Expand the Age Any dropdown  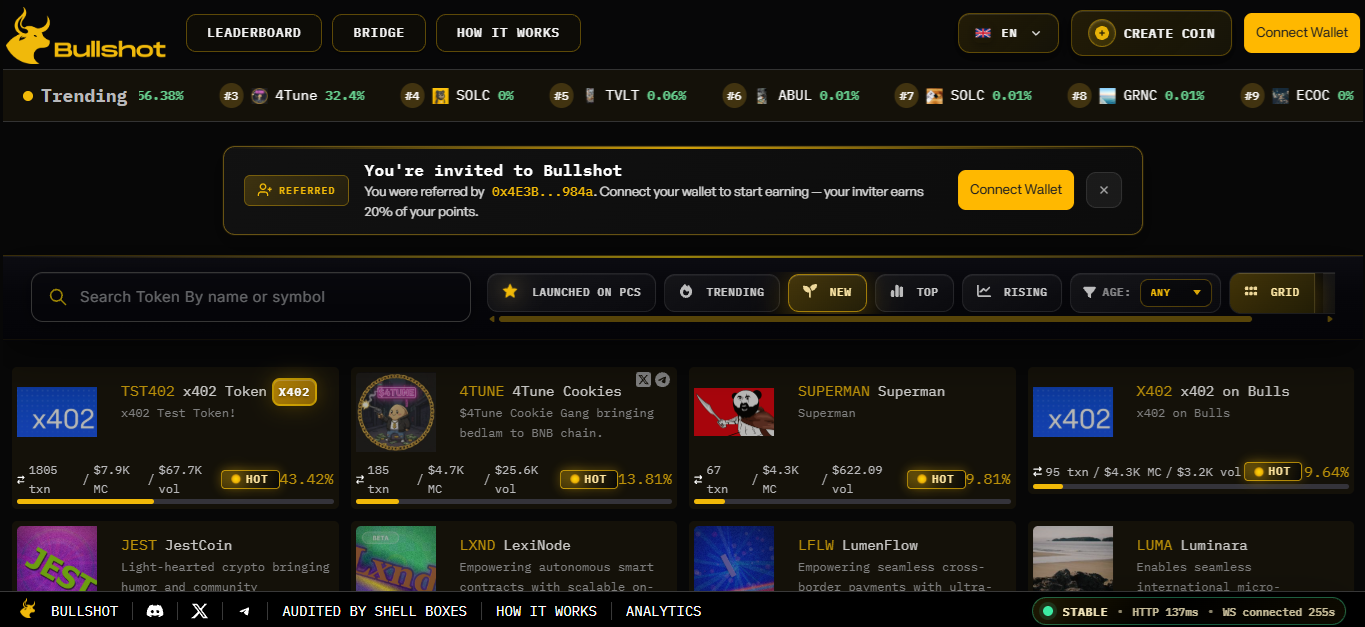click(x=1175, y=293)
